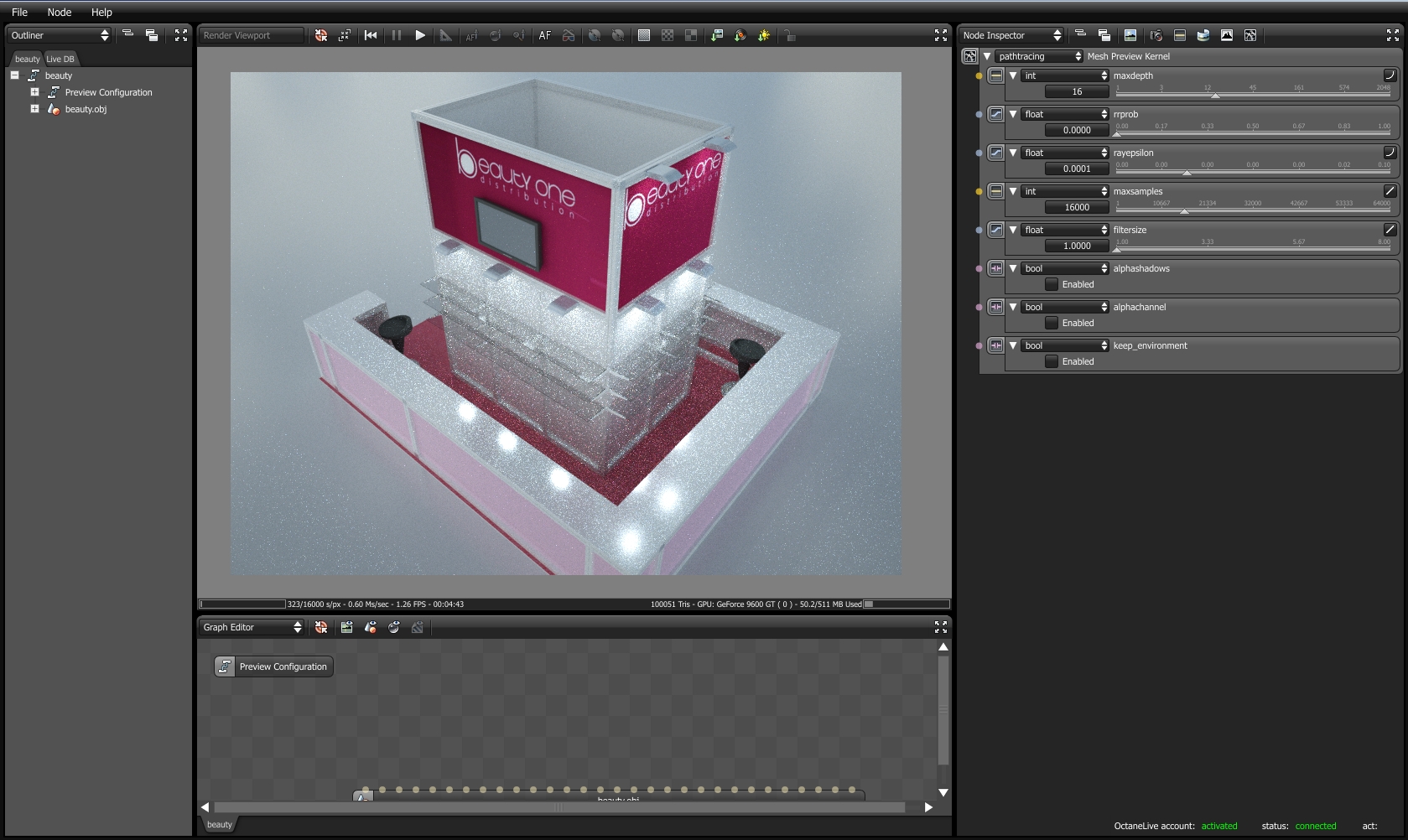This screenshot has height=840, width=1408.
Task: Enable the alphashadows checkbox
Action: pyautogui.click(x=1052, y=284)
